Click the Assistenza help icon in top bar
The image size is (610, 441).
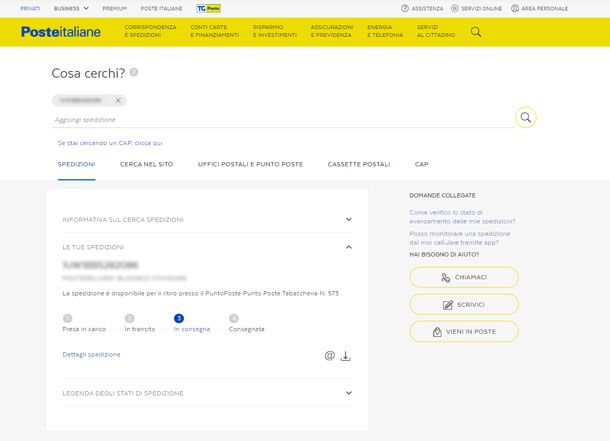[405, 8]
